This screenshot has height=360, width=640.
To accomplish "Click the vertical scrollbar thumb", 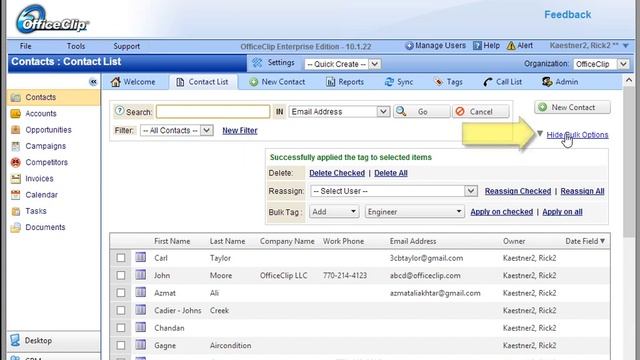I will (x=629, y=161).
